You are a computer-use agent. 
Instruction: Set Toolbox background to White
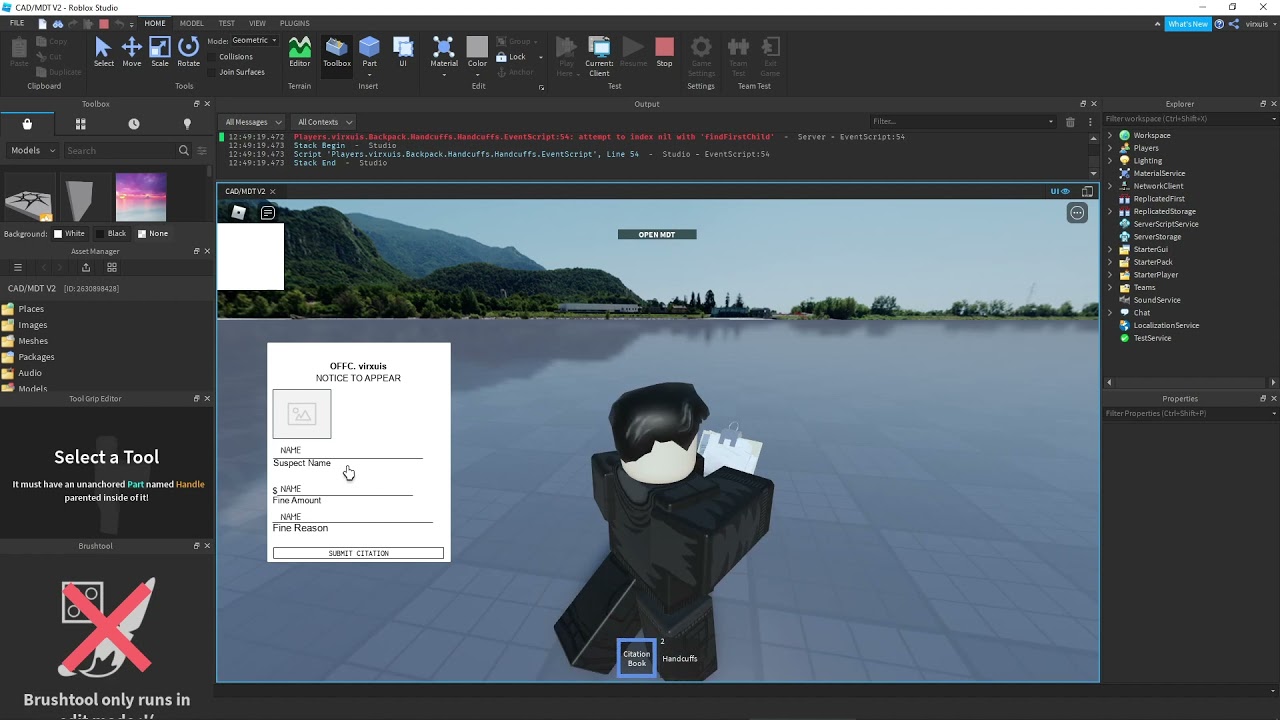click(69, 233)
